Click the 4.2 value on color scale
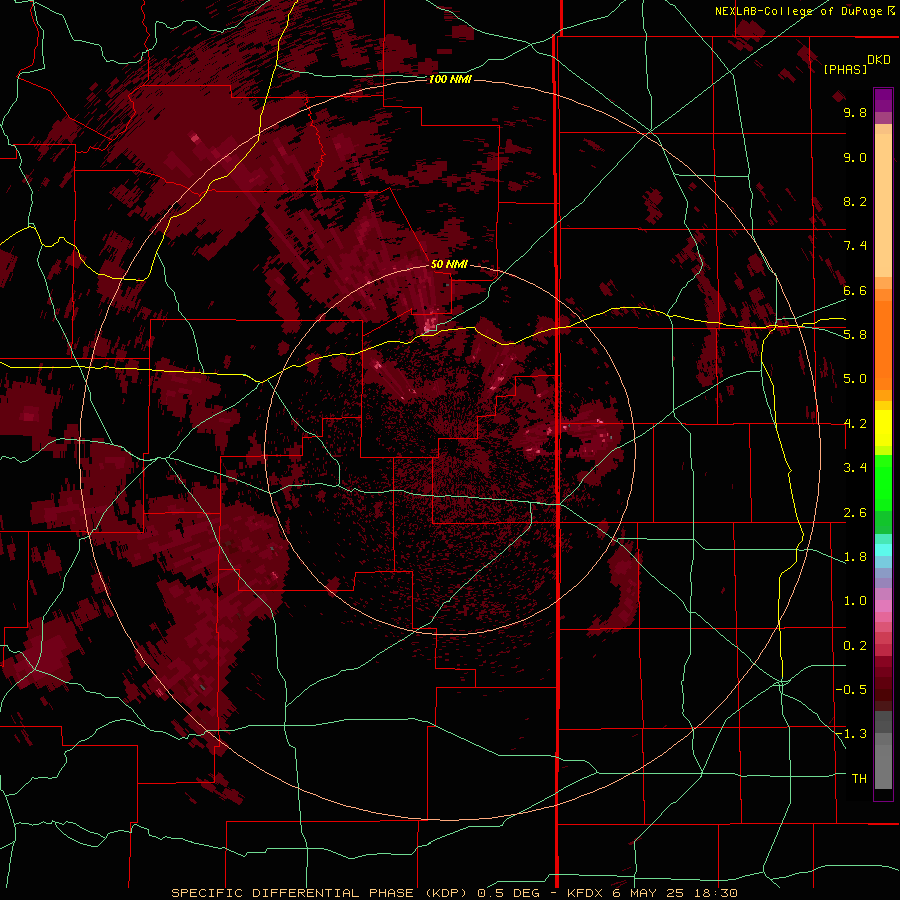The width and height of the screenshot is (900, 900). [855, 424]
